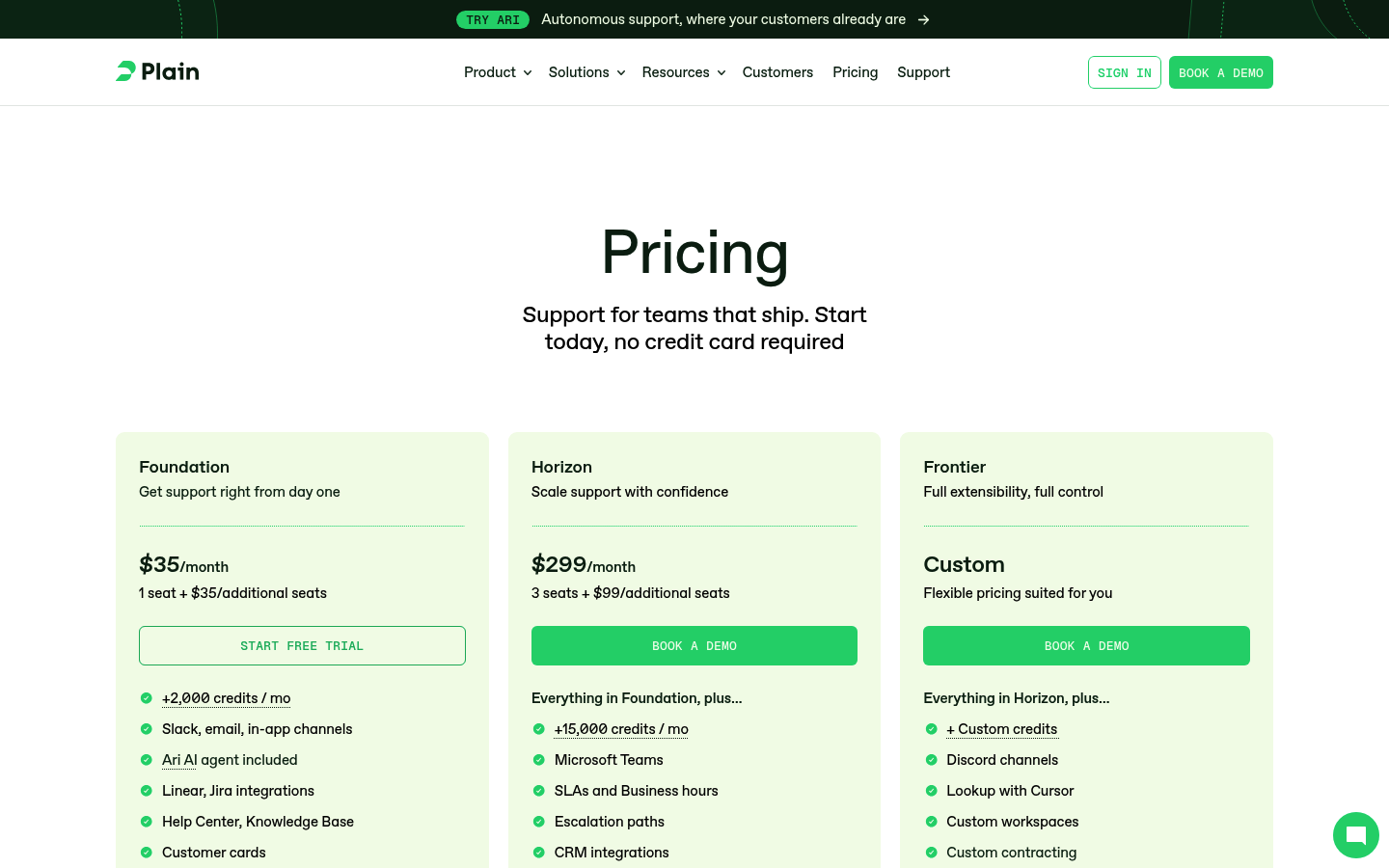Viewport: 1389px width, 868px height.
Task: Go to the Customers page
Action: point(777,72)
